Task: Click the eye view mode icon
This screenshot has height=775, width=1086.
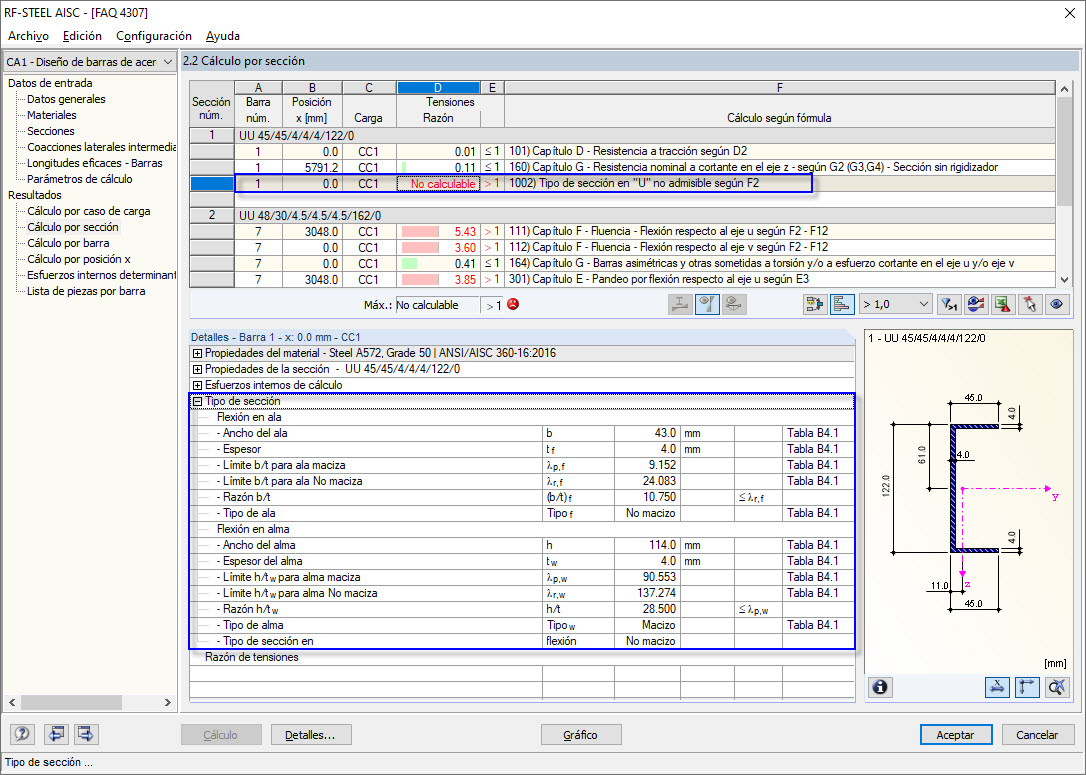Action: tap(1056, 305)
